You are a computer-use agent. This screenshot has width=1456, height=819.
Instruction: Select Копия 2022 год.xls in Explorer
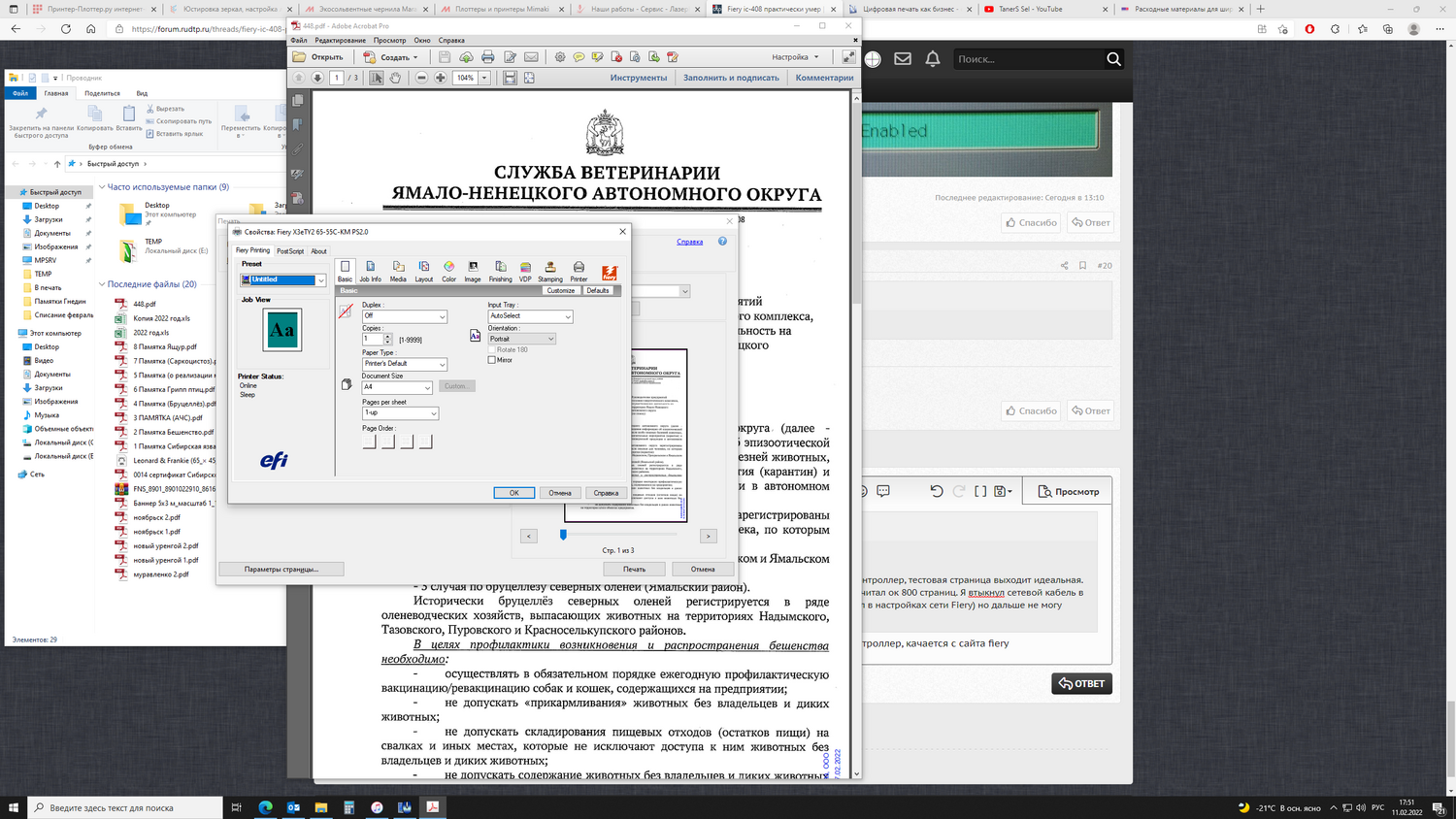[161, 318]
